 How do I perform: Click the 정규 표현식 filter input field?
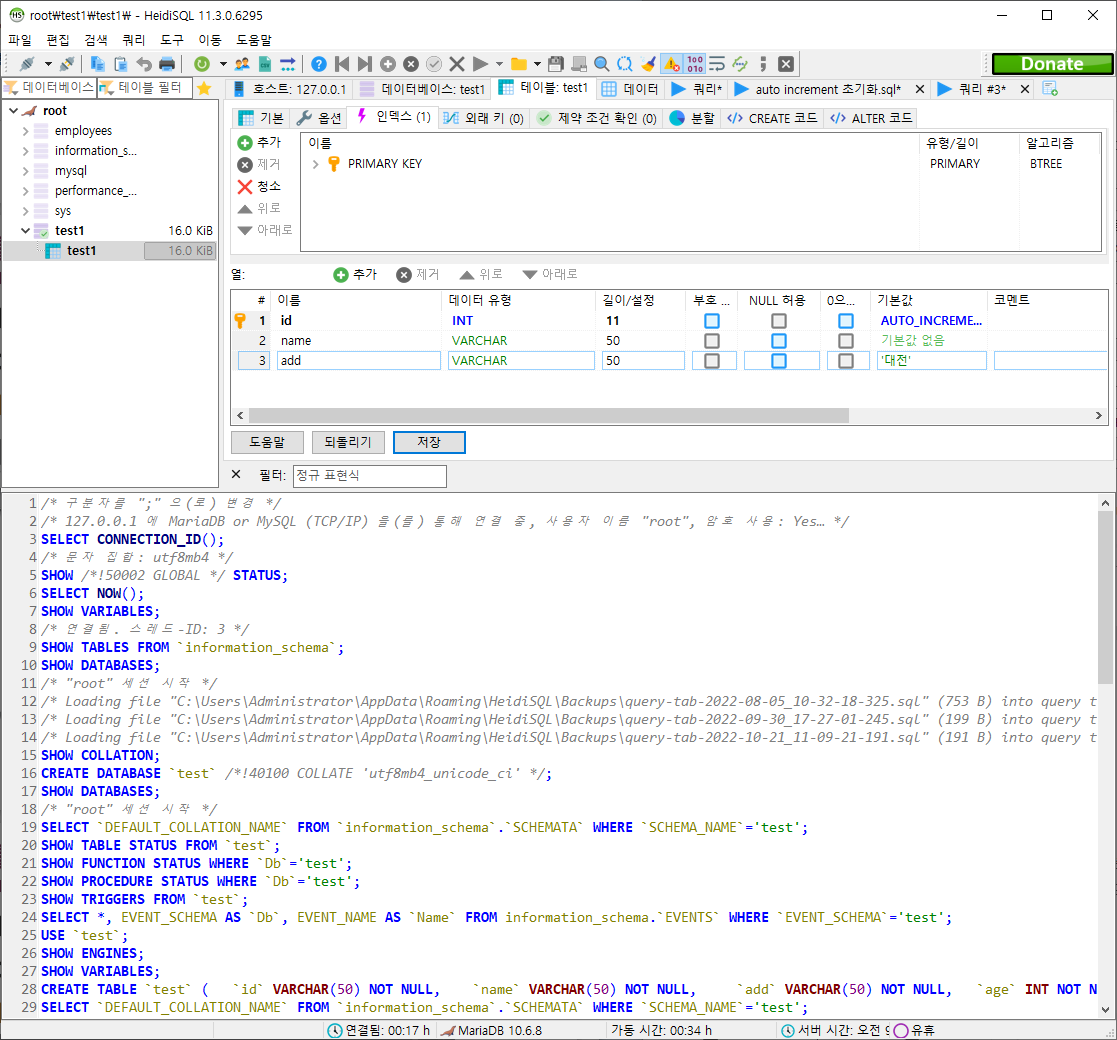pyautogui.click(x=370, y=476)
